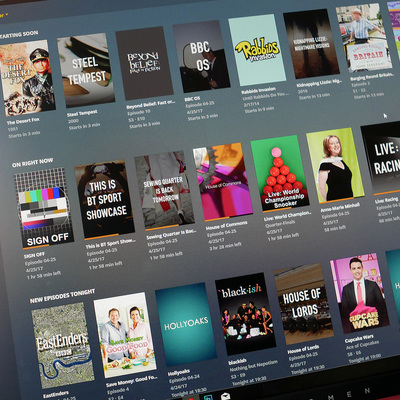400x400 pixels.
Task: Select The Desert Fox poster
Action: (27, 78)
